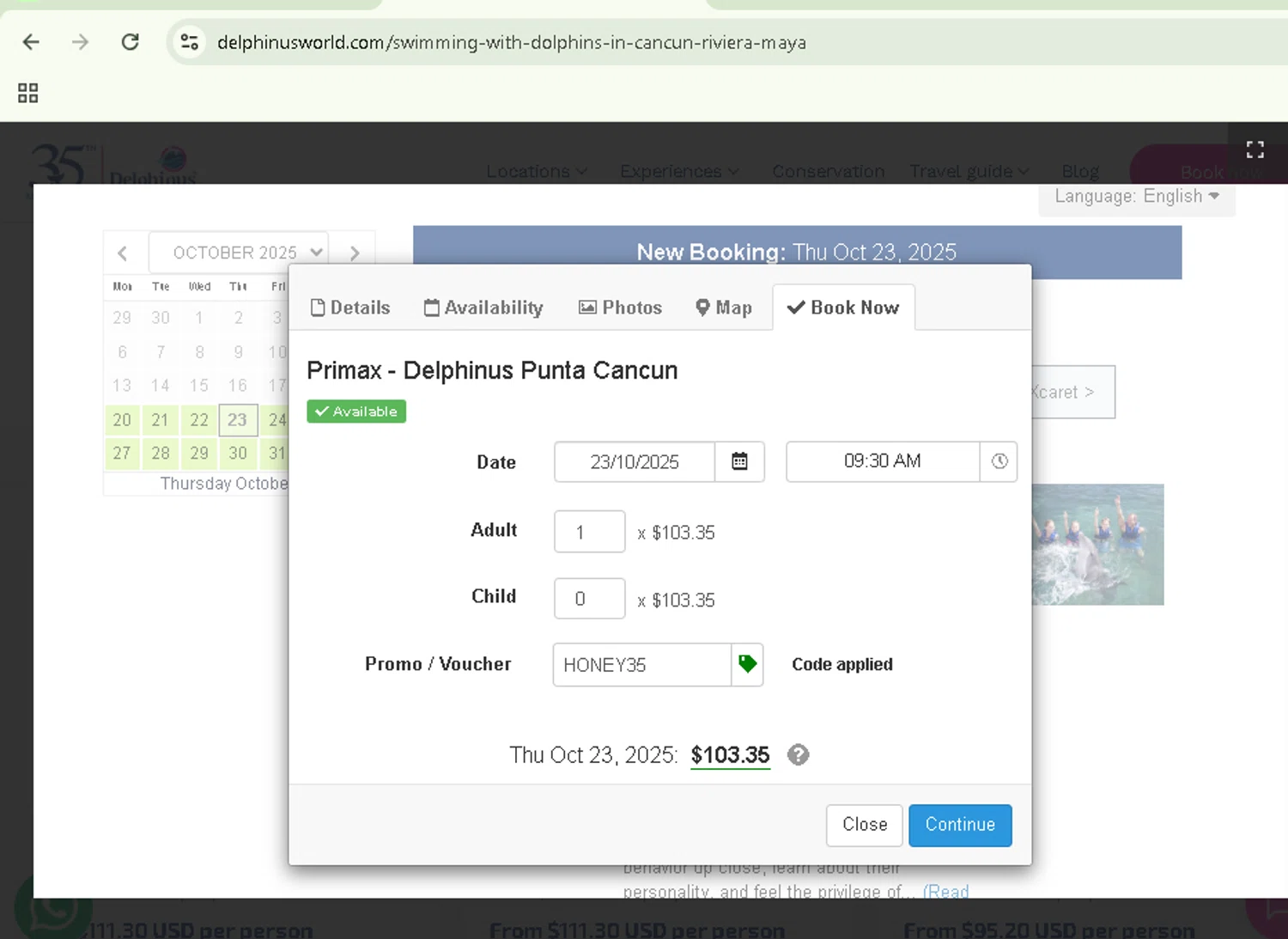Click the Xcaret > button
The image size is (1288, 939).
[1072, 393]
